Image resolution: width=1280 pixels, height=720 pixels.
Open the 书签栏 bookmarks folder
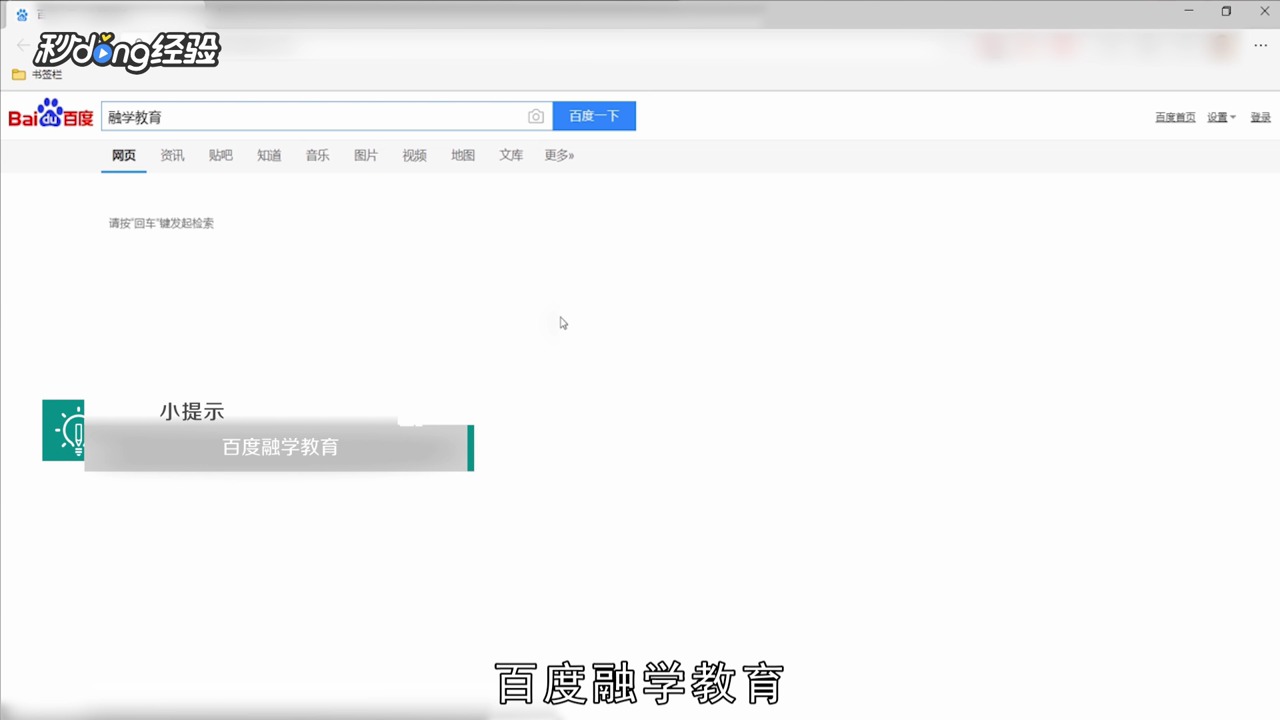[x=37, y=75]
